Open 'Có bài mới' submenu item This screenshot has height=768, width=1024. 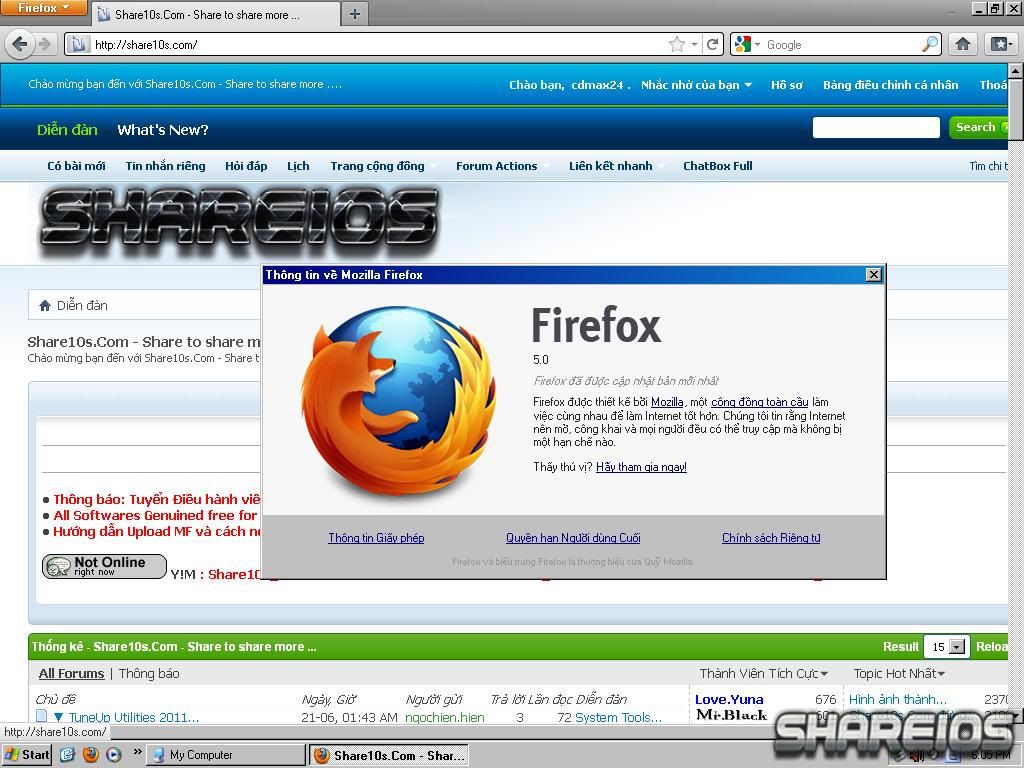tap(76, 166)
